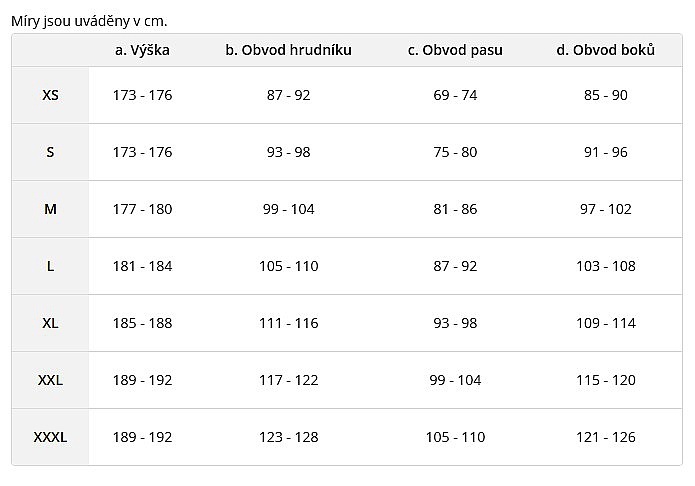The image size is (695, 486).
Task: Click the XXXL size row label
Action: tap(51, 437)
